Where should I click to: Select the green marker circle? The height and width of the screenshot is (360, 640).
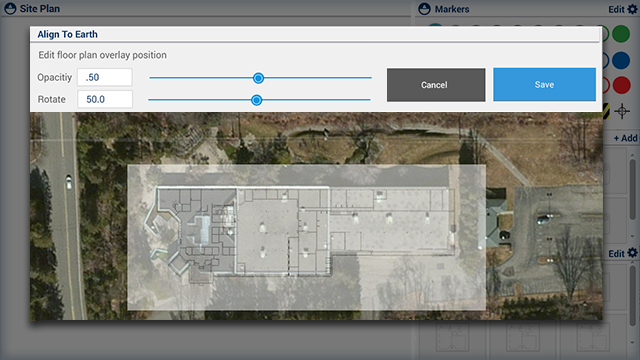point(621,33)
